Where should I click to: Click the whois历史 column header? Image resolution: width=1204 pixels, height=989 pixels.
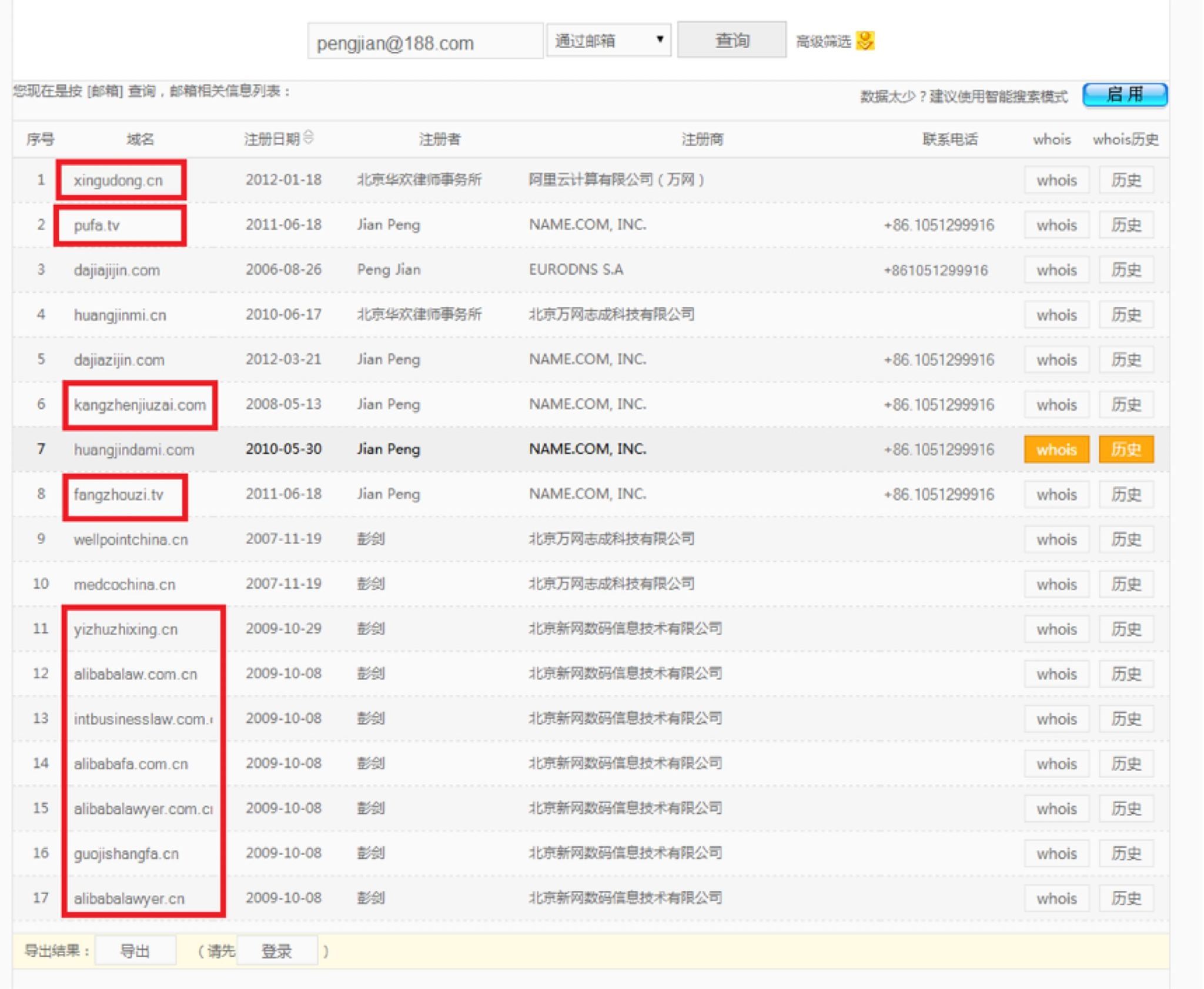pos(1126,139)
